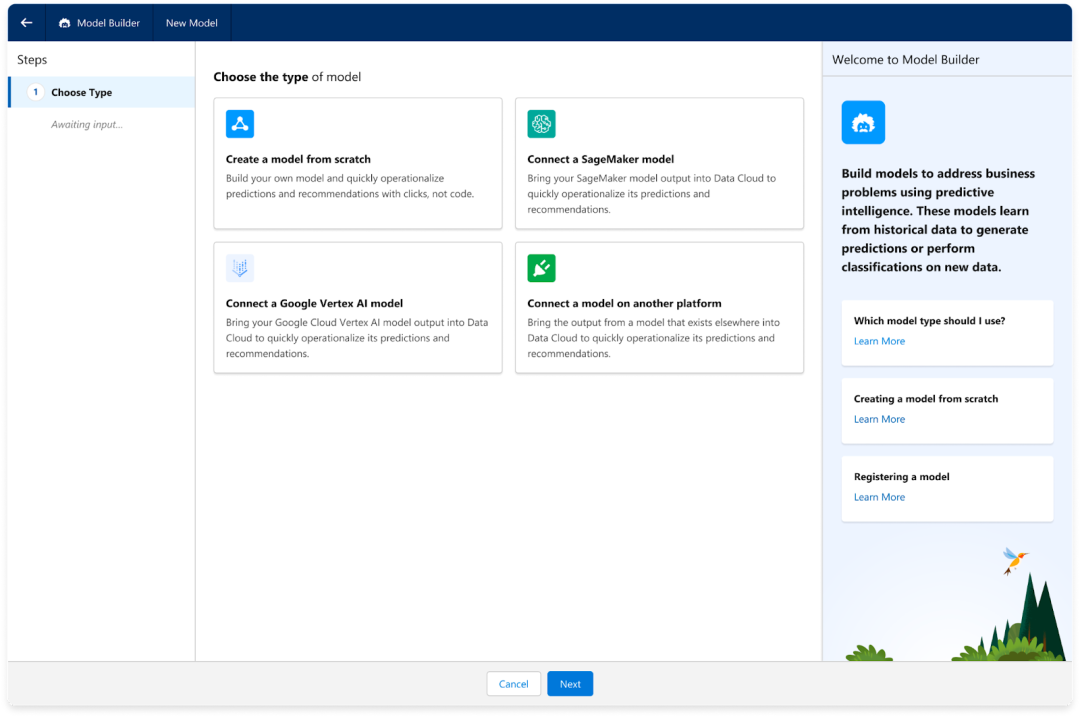Click the Next button

(570, 684)
